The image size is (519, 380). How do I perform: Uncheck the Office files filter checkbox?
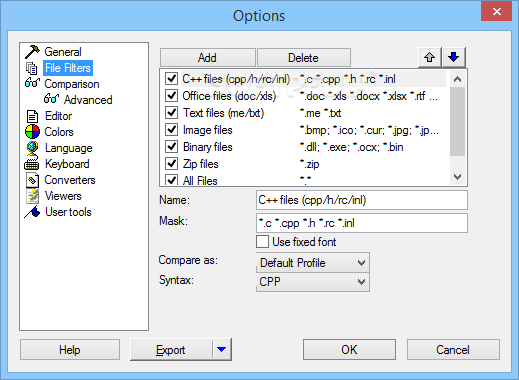pos(171,96)
